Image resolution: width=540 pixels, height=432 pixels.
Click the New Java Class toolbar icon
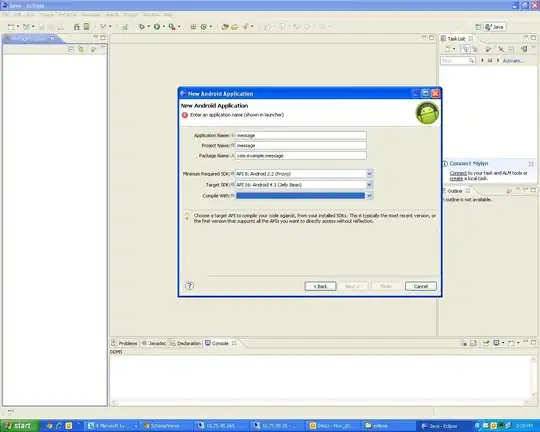tap(204, 27)
